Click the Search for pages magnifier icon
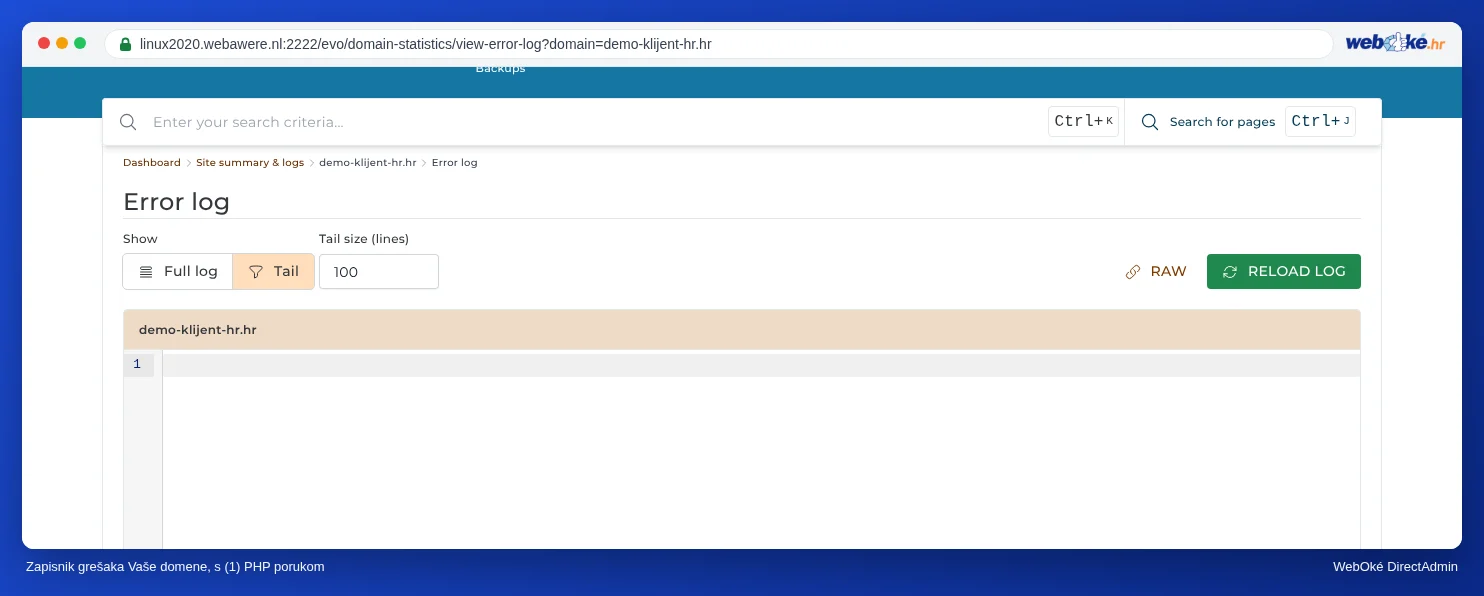 [1150, 122]
